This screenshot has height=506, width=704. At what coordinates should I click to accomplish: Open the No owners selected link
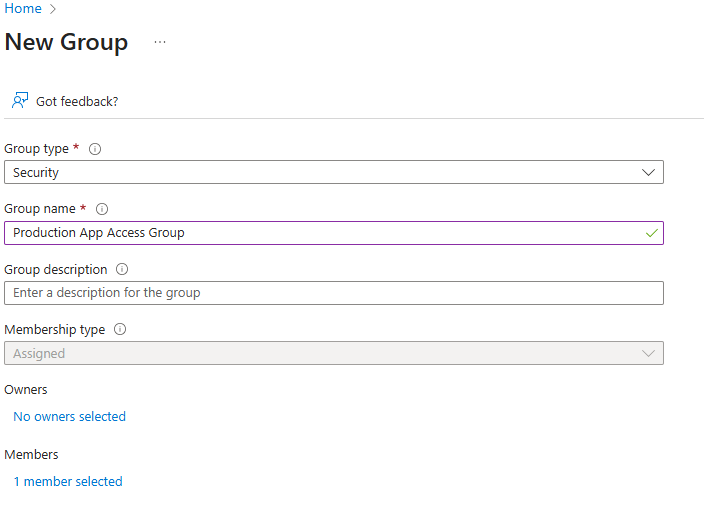click(x=69, y=416)
